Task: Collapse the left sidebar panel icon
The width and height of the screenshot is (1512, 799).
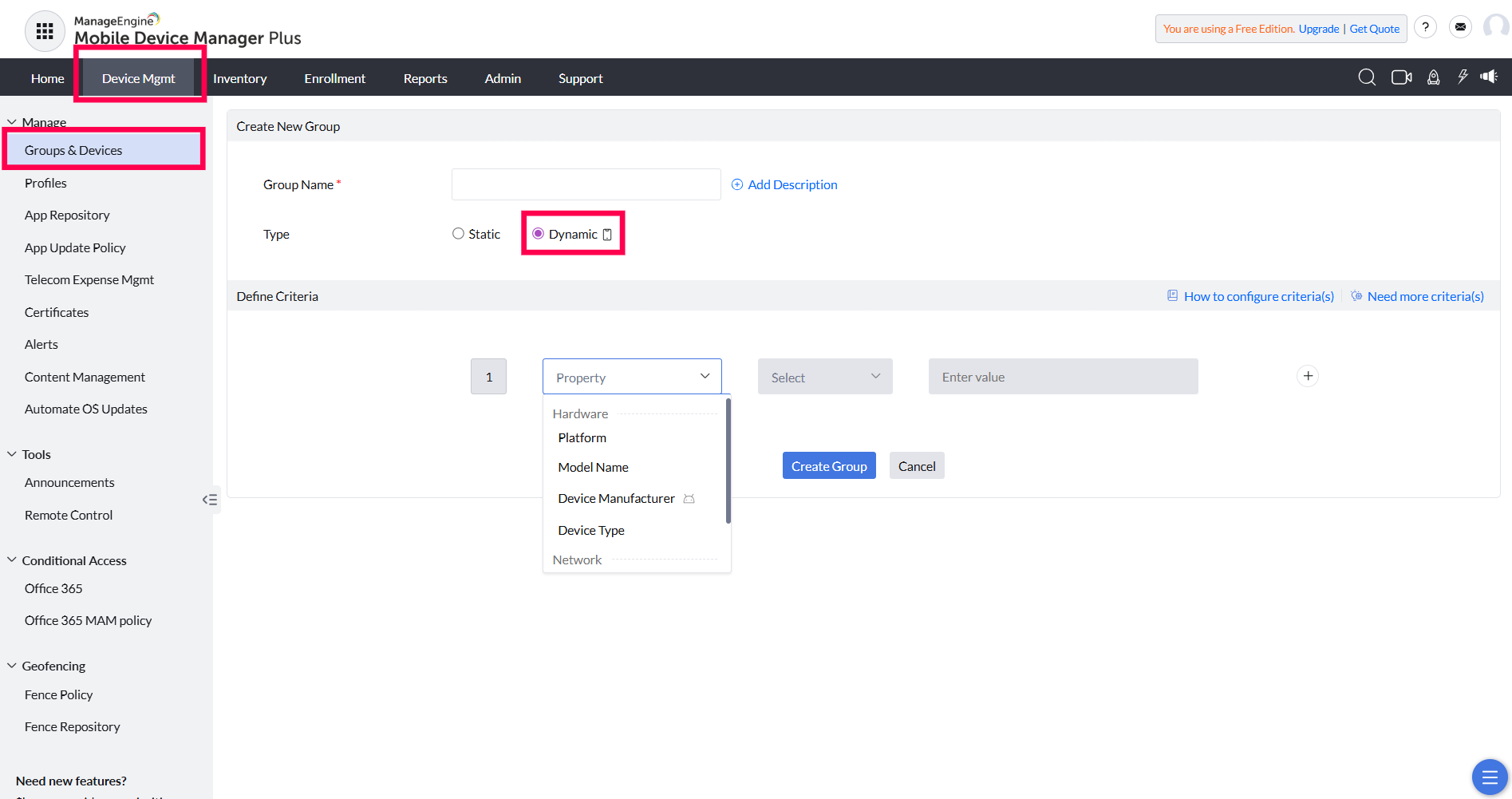Action: pos(210,500)
